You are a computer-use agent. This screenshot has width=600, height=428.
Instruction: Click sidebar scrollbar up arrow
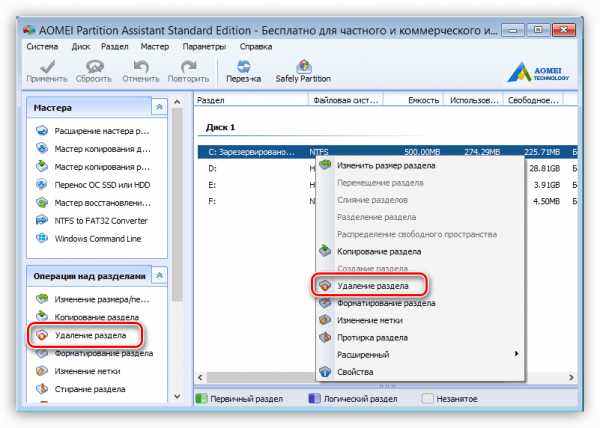coord(177,102)
